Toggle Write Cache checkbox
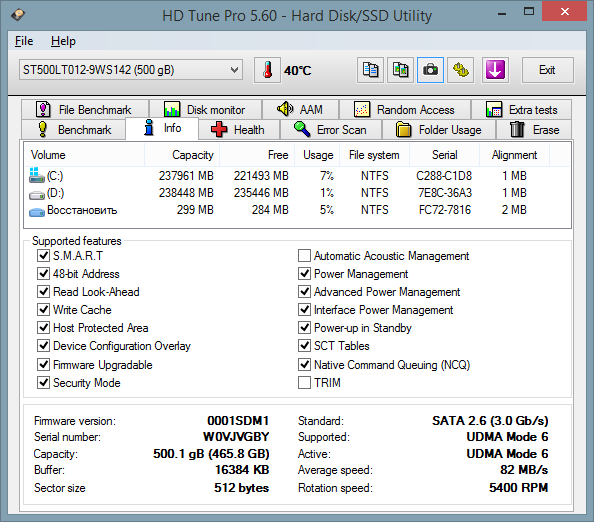 tap(43, 309)
